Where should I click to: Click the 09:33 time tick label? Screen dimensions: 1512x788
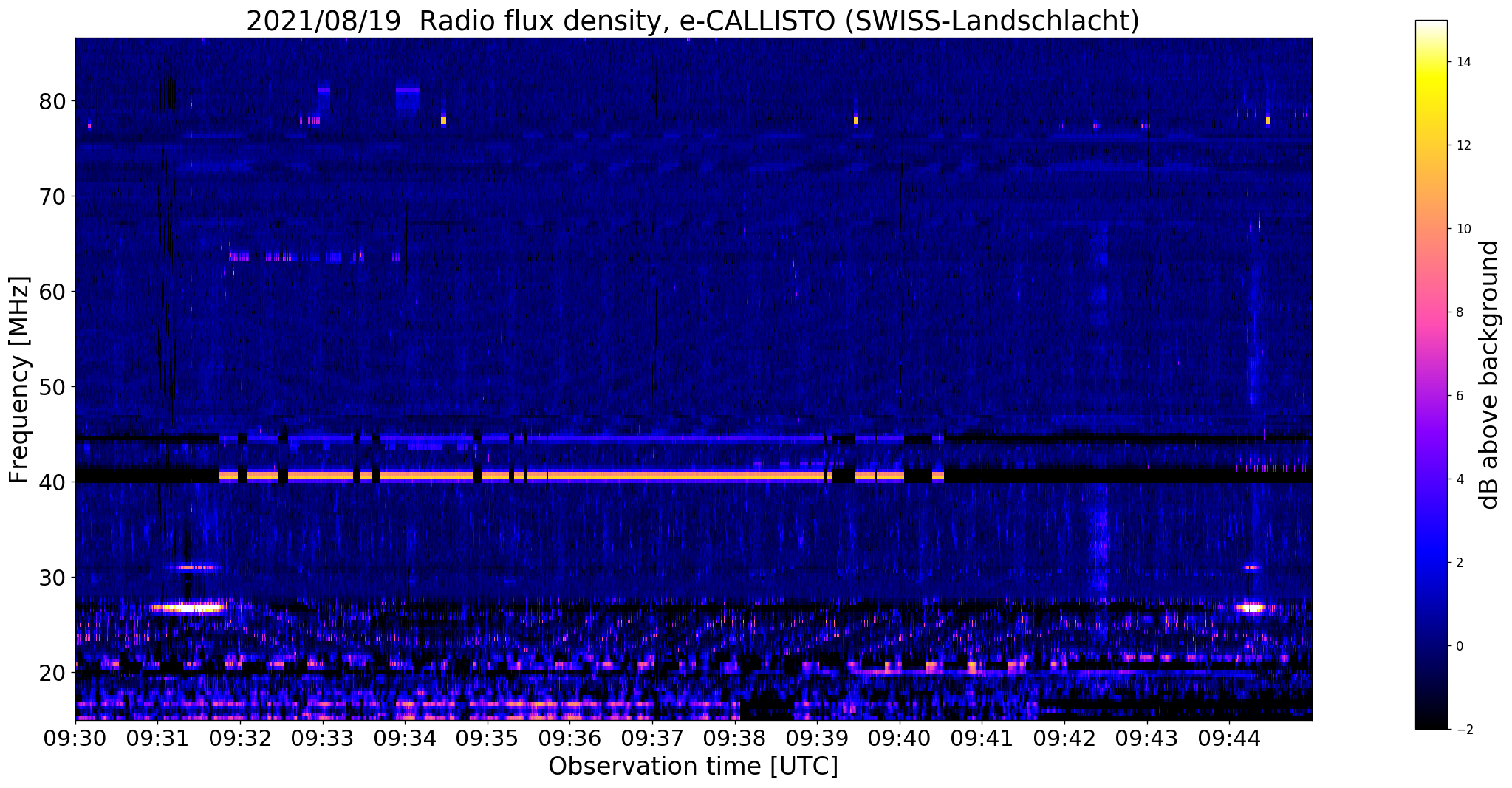click(x=323, y=737)
